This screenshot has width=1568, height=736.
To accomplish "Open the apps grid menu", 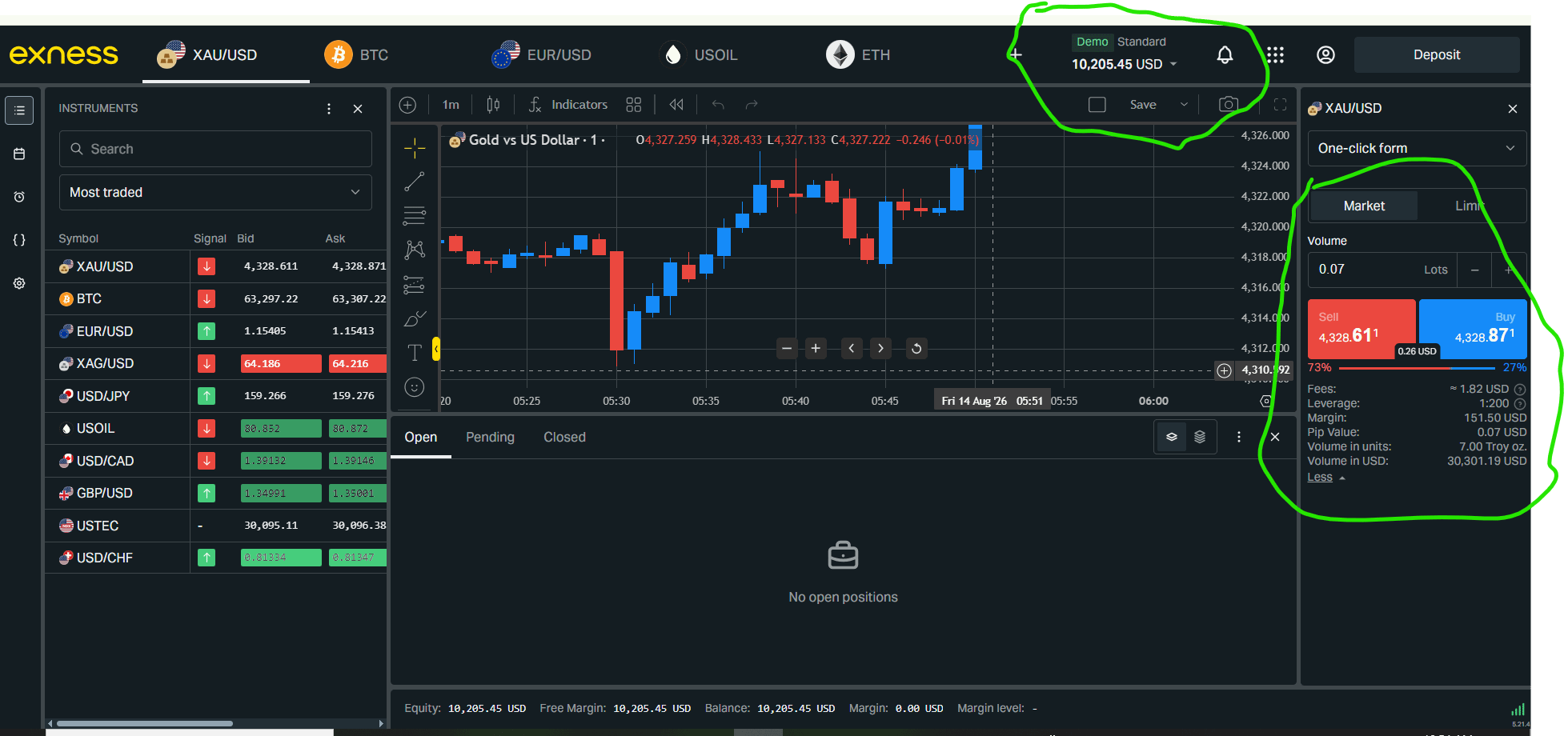I will pos(1275,55).
